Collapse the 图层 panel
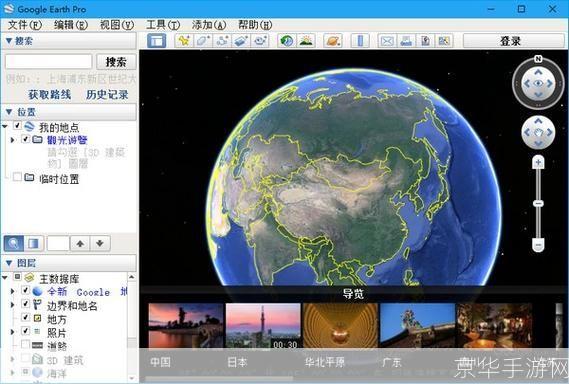Viewport: 569px width, 384px height. pyautogui.click(x=9, y=263)
